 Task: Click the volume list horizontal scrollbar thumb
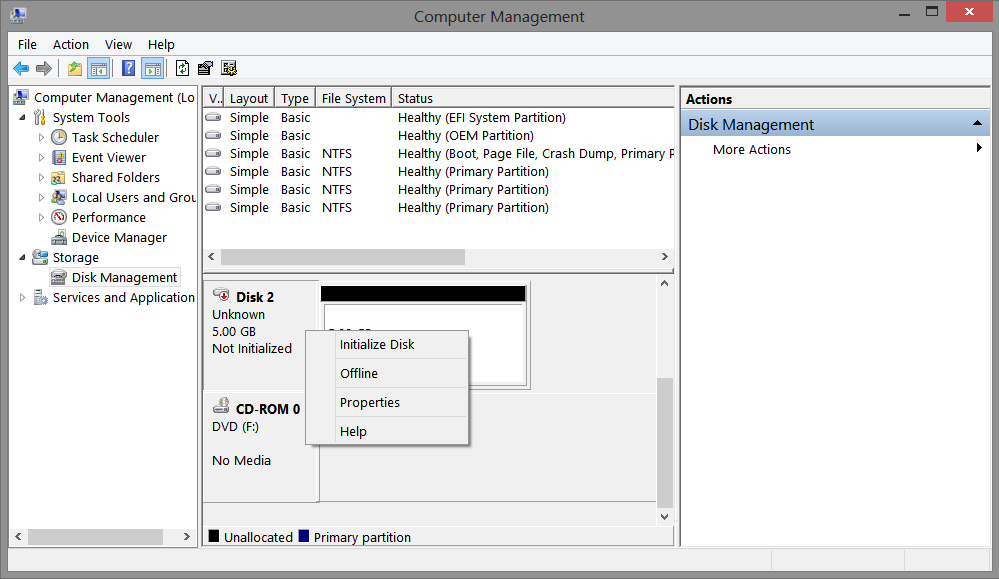342,257
